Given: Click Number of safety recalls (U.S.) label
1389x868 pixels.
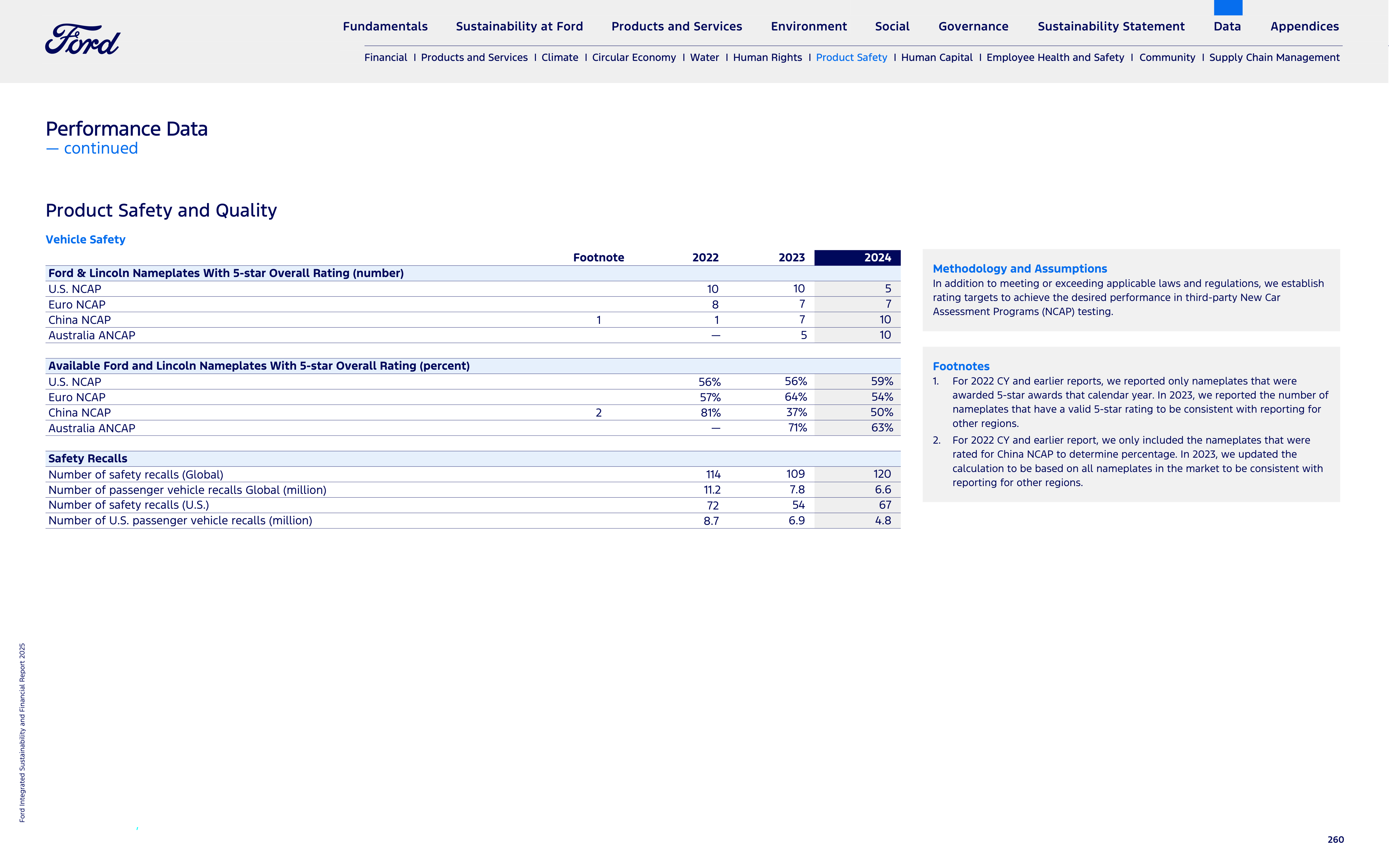Looking at the screenshot, I should point(129,505).
